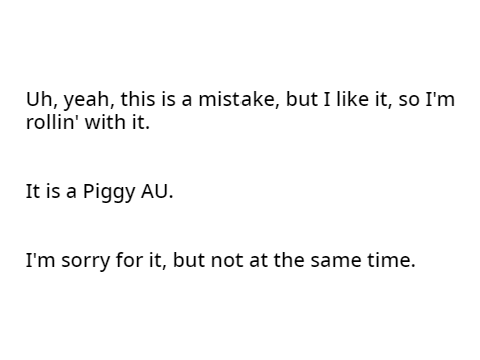Image resolution: width=480 pixels, height=360 pixels.
Task: Click the word "same" in last sentence
Action: tap(336, 261)
